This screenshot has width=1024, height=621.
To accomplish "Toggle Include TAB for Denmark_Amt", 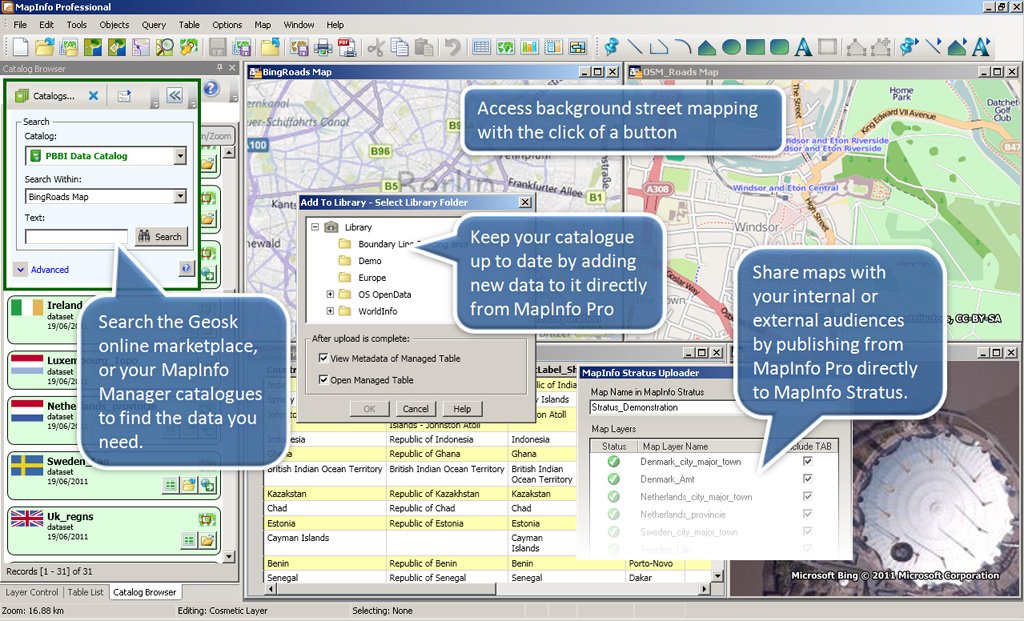I will click(x=807, y=479).
